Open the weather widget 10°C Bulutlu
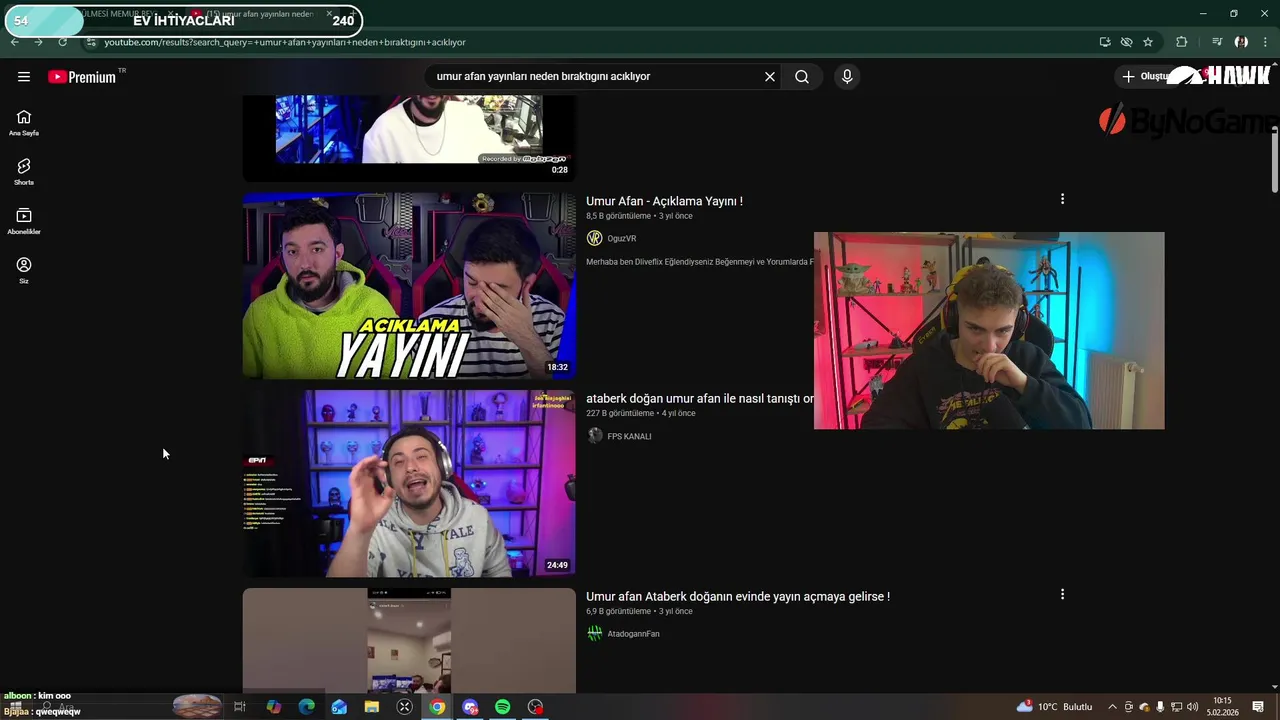The height and width of the screenshot is (720, 1280). (1055, 707)
